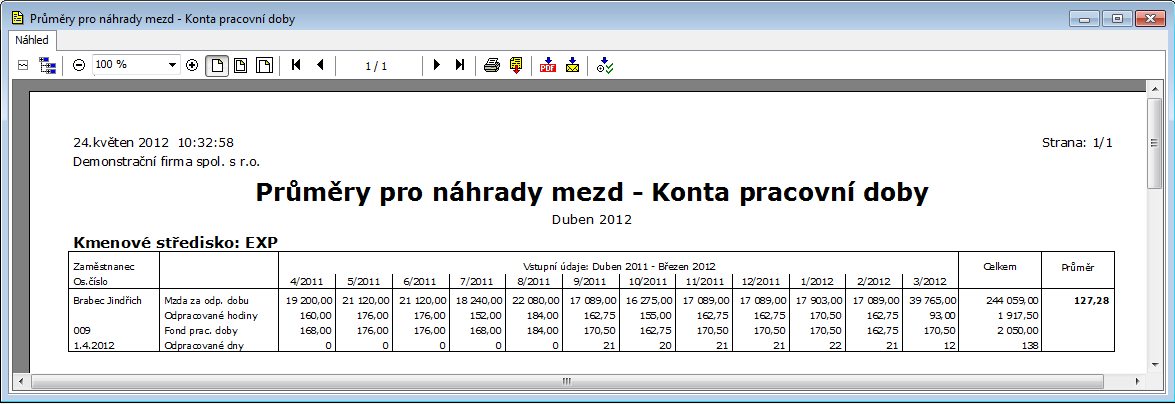The image size is (1175, 404).
Task: Click the vertical scrollbar up arrow
Action: pyautogui.click(x=1155, y=88)
